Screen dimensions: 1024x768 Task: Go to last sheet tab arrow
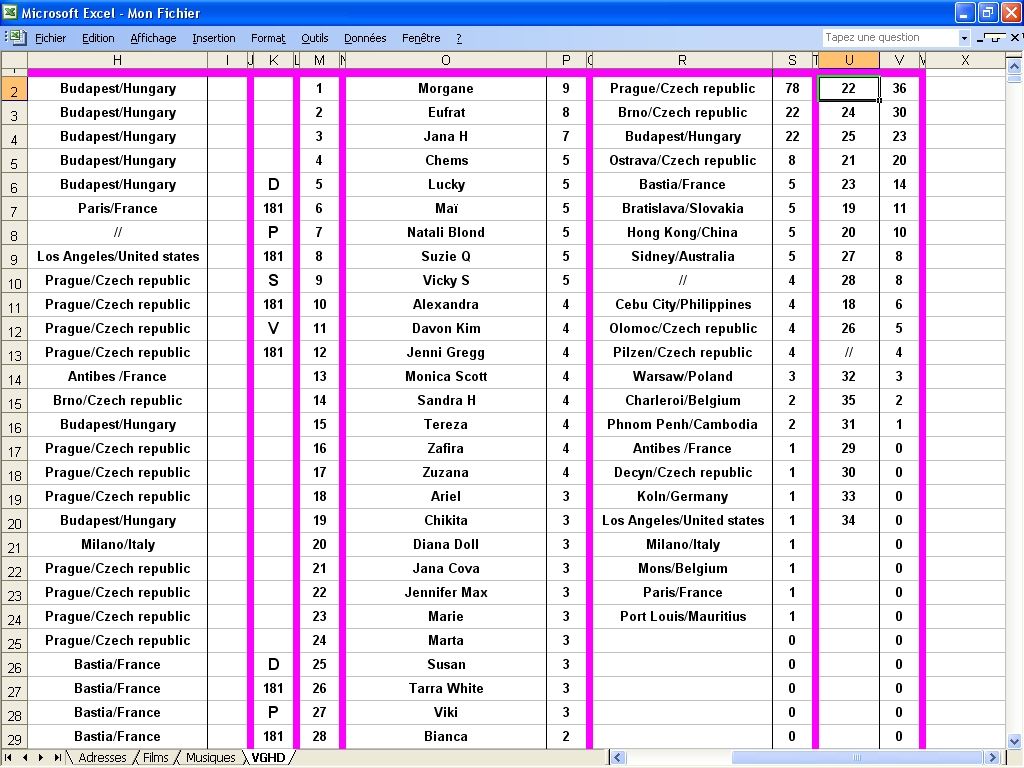tap(57, 758)
